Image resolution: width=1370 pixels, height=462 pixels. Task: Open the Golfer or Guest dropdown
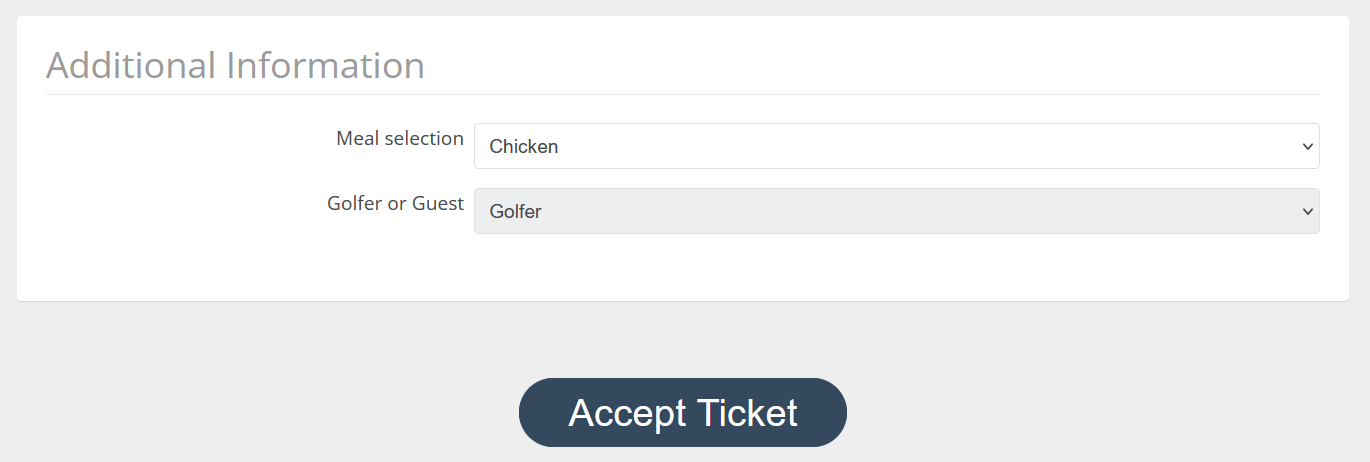point(896,211)
